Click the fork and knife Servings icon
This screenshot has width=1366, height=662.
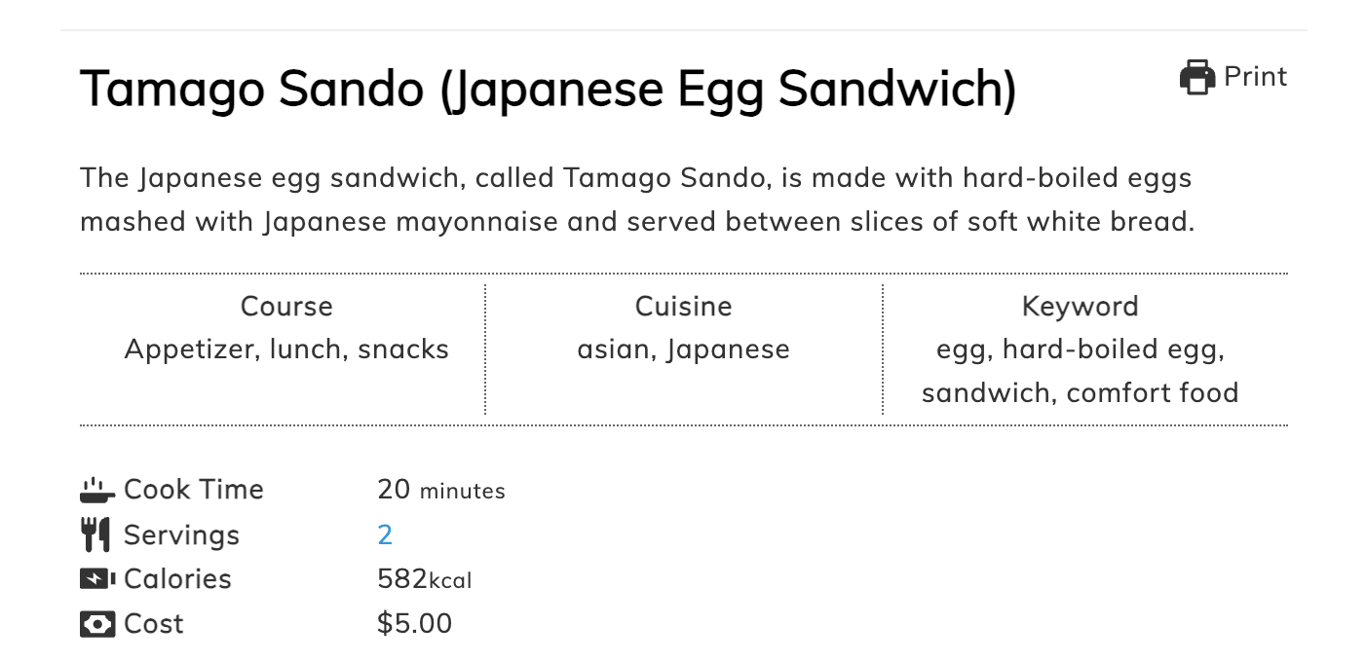pos(95,533)
